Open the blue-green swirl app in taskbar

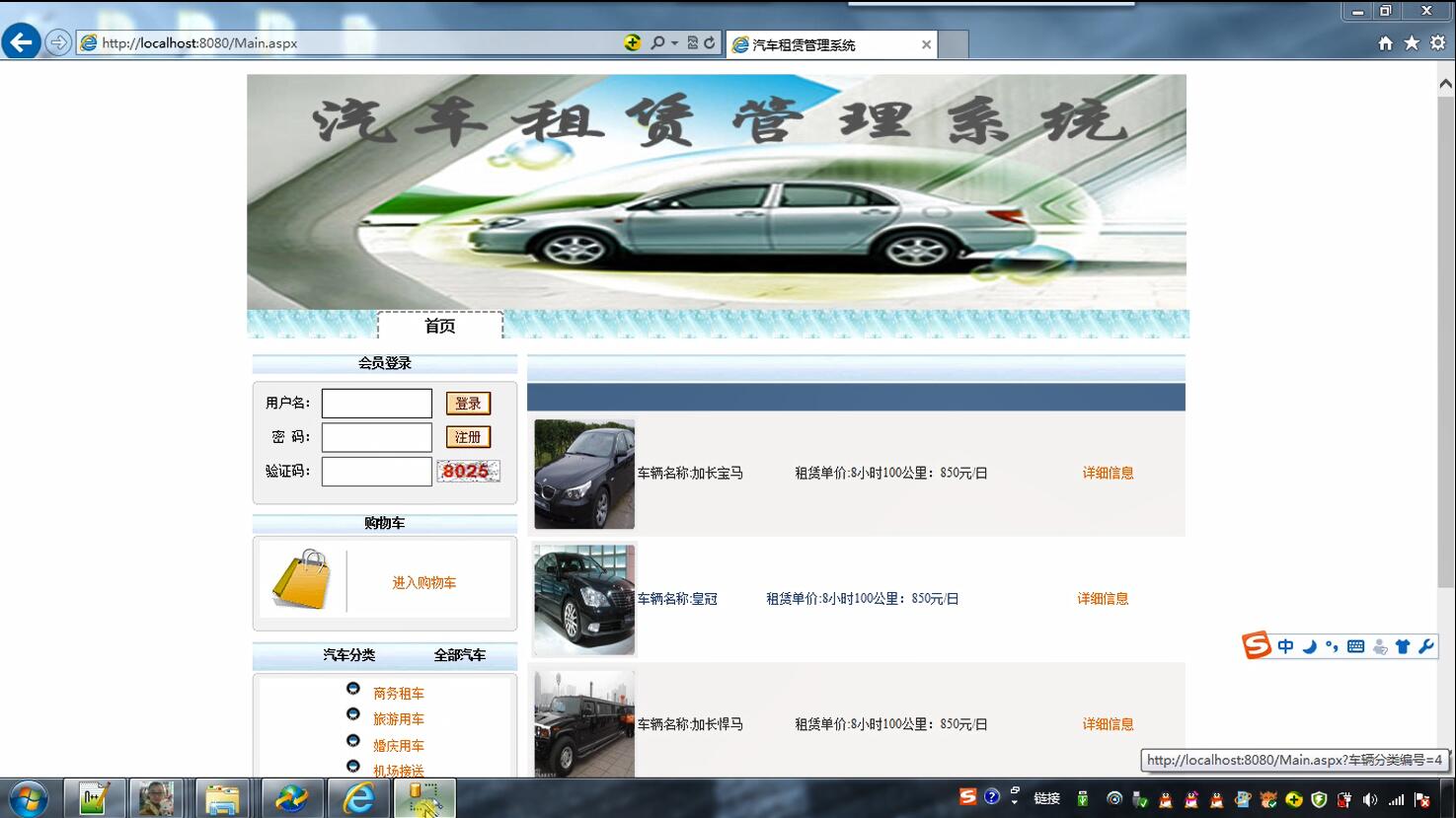[291, 798]
